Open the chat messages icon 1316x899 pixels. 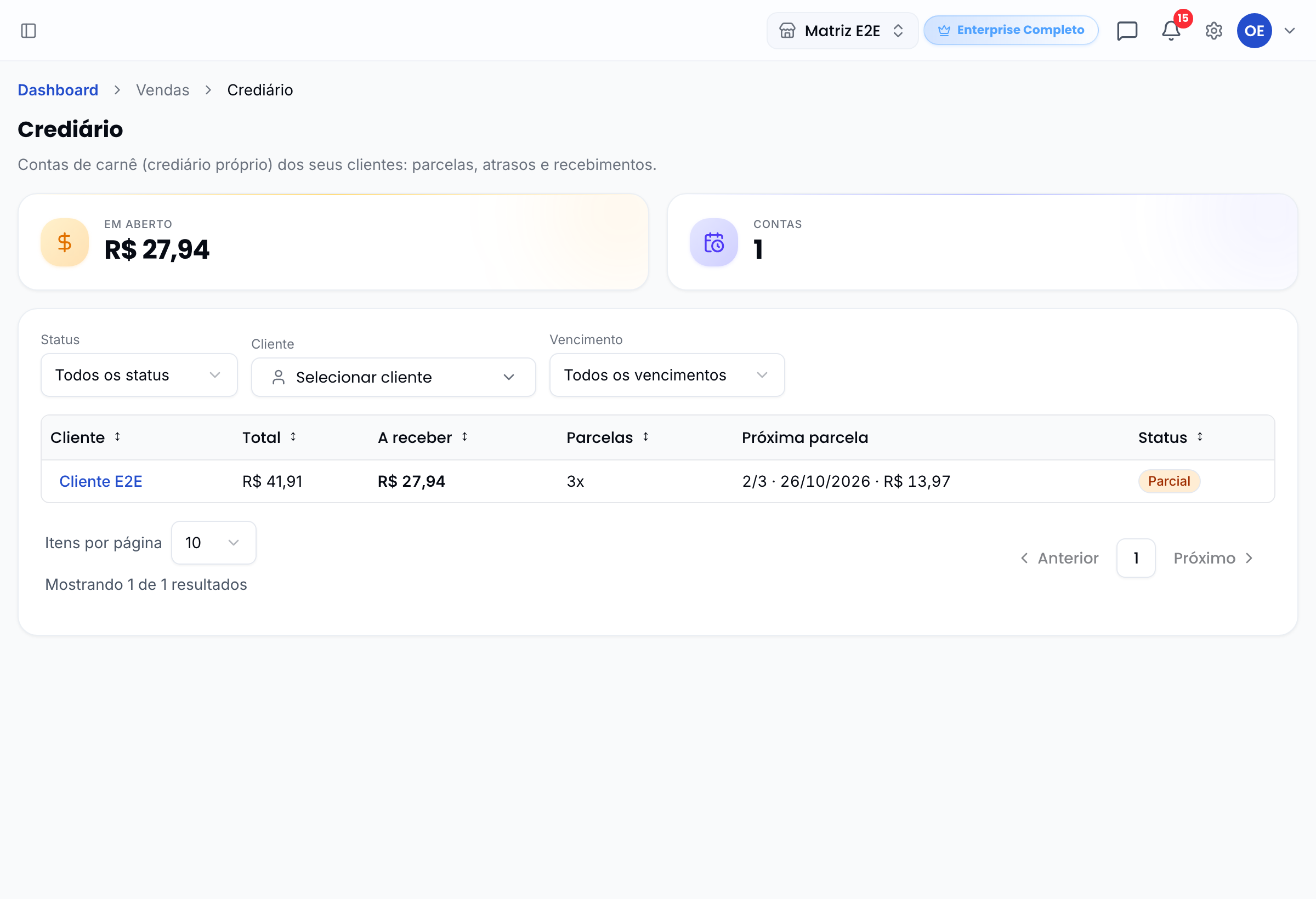1127,31
